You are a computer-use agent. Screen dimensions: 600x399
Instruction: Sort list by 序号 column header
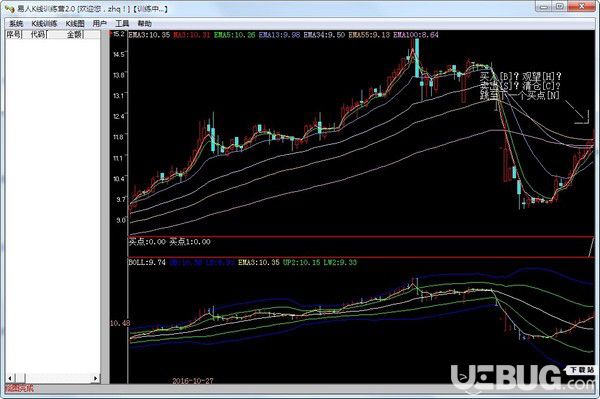click(14, 34)
